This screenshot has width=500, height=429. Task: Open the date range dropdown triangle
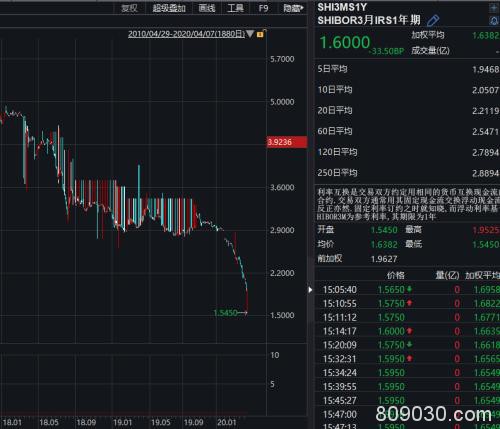250,34
